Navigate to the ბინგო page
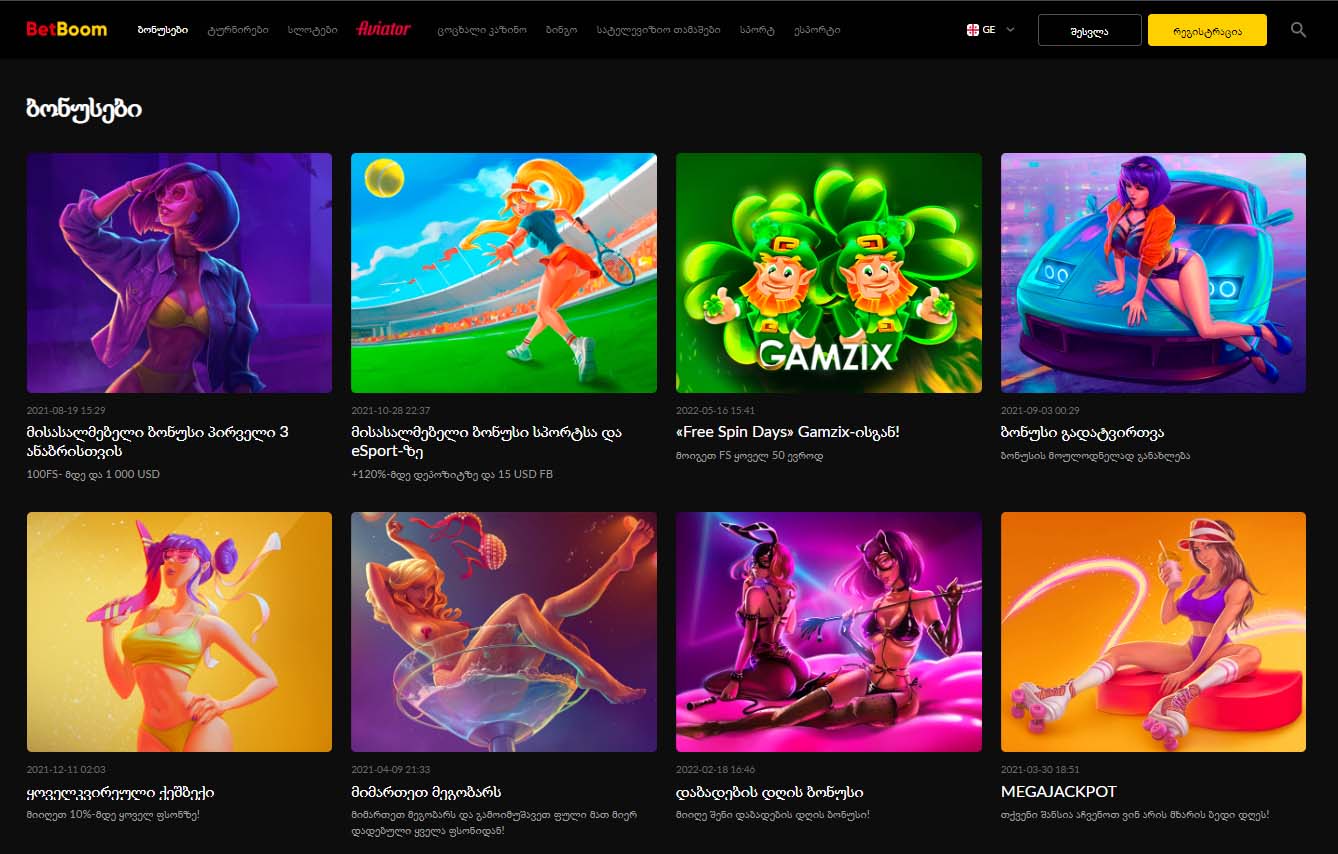This screenshot has width=1338, height=854. click(561, 30)
